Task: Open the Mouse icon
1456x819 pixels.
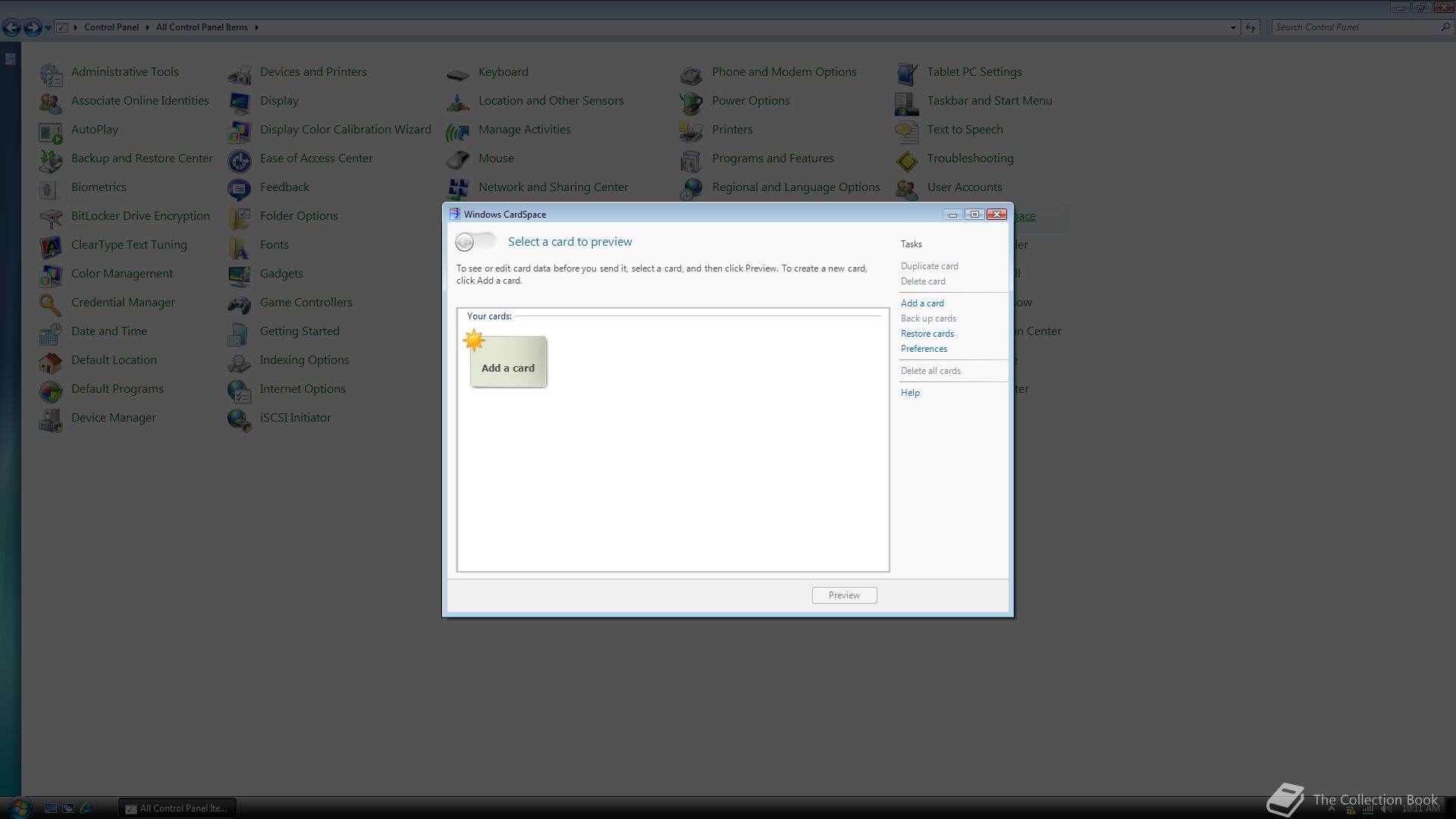Action: (458, 160)
